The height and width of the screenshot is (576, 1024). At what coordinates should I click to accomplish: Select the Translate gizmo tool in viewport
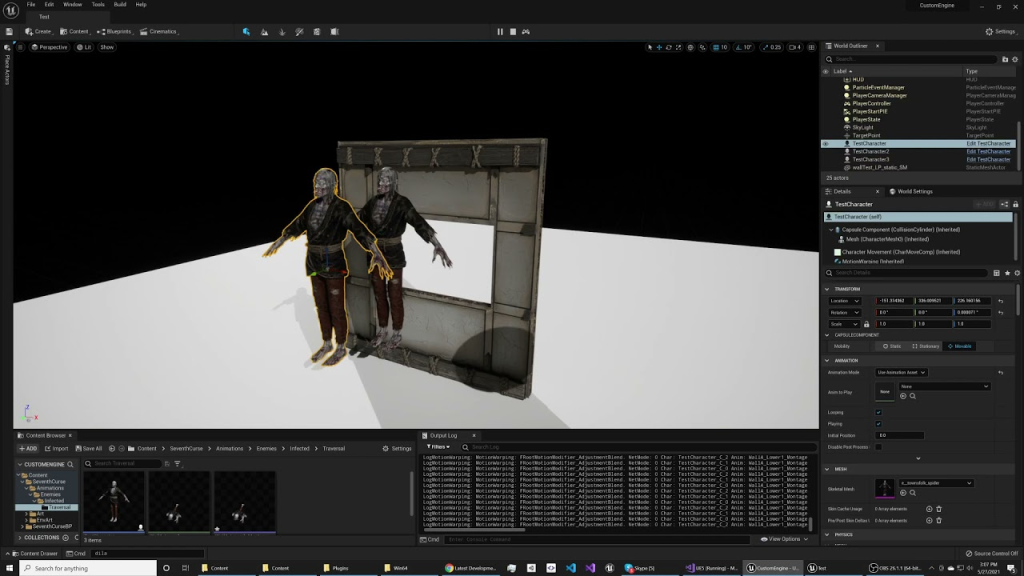(659, 47)
